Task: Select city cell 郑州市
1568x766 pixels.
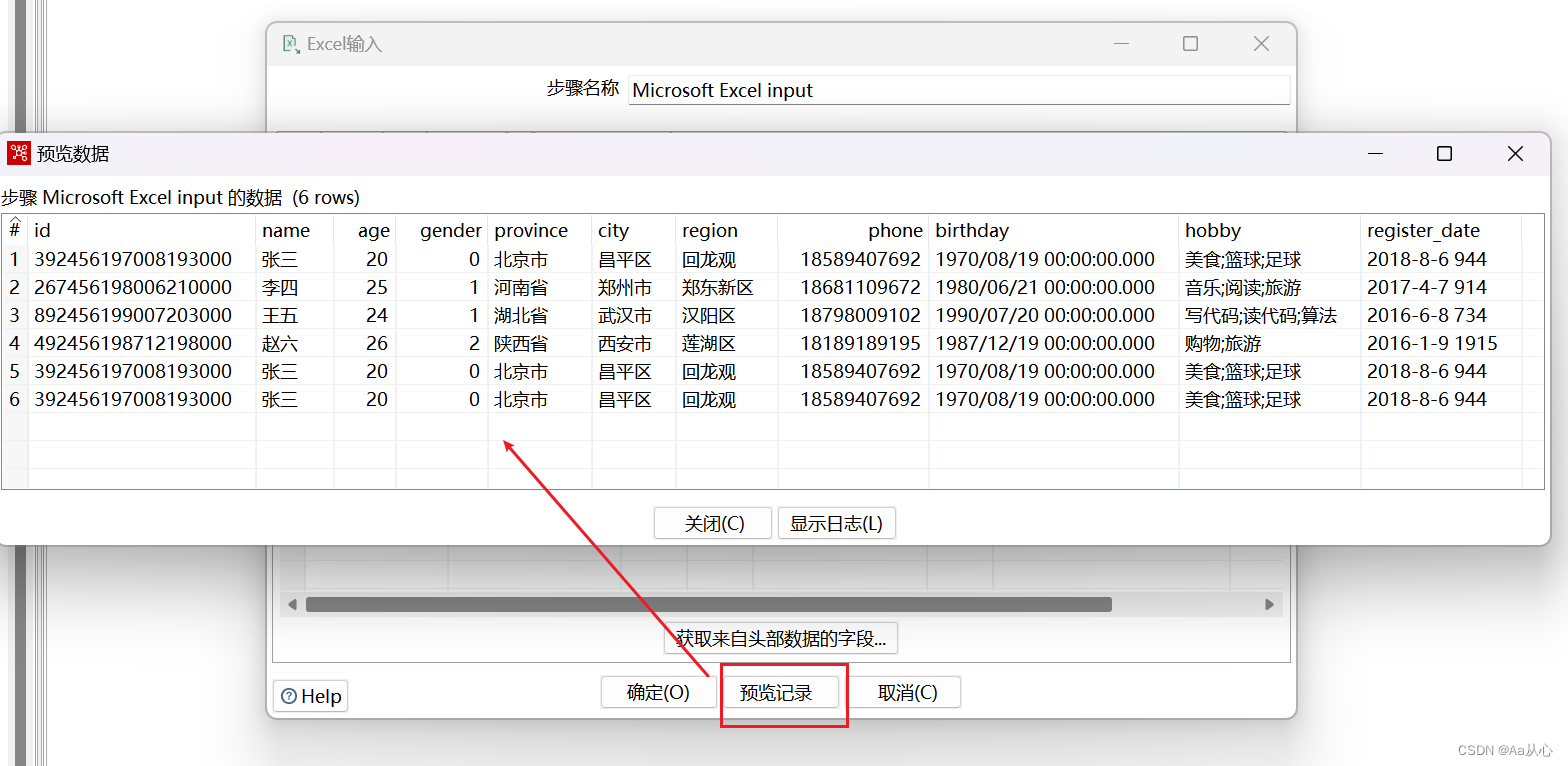Action: click(x=634, y=287)
